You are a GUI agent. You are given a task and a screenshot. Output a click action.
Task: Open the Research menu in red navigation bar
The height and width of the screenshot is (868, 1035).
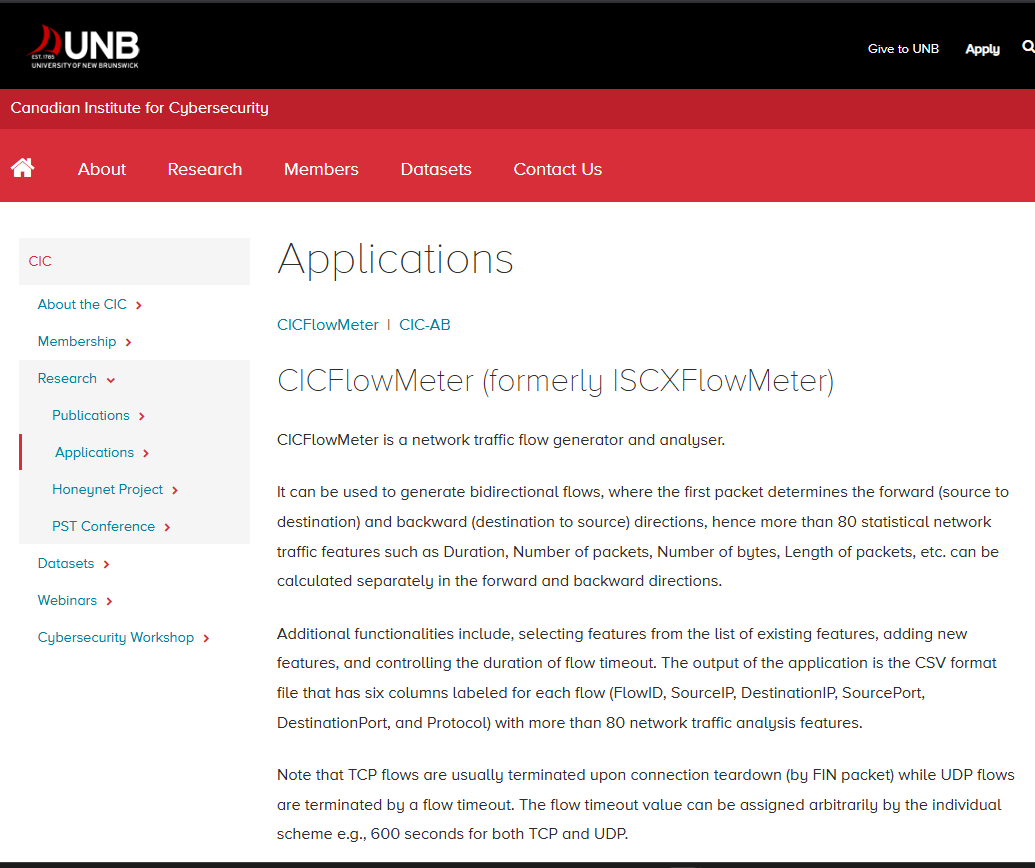pyautogui.click(x=205, y=169)
